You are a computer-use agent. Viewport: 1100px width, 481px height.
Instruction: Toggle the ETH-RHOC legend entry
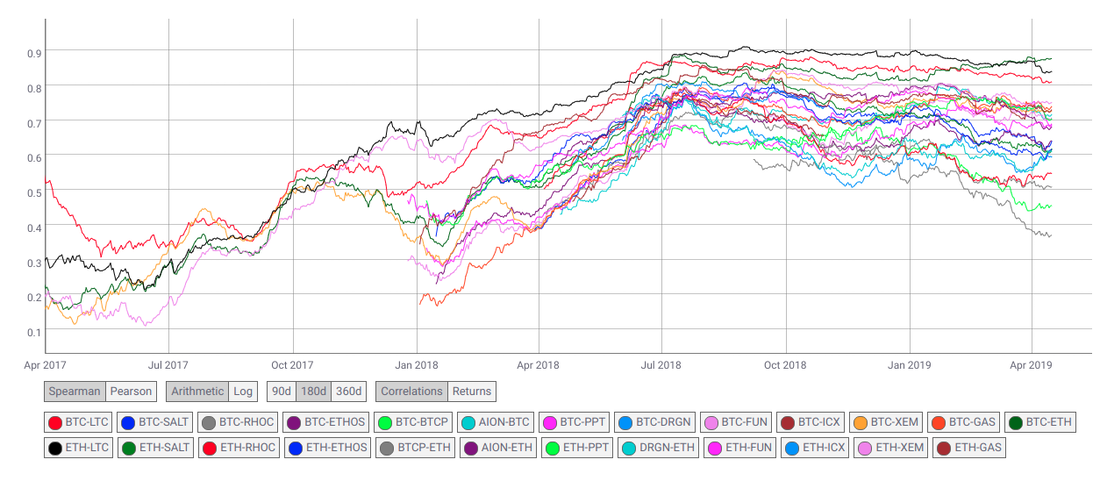238,447
